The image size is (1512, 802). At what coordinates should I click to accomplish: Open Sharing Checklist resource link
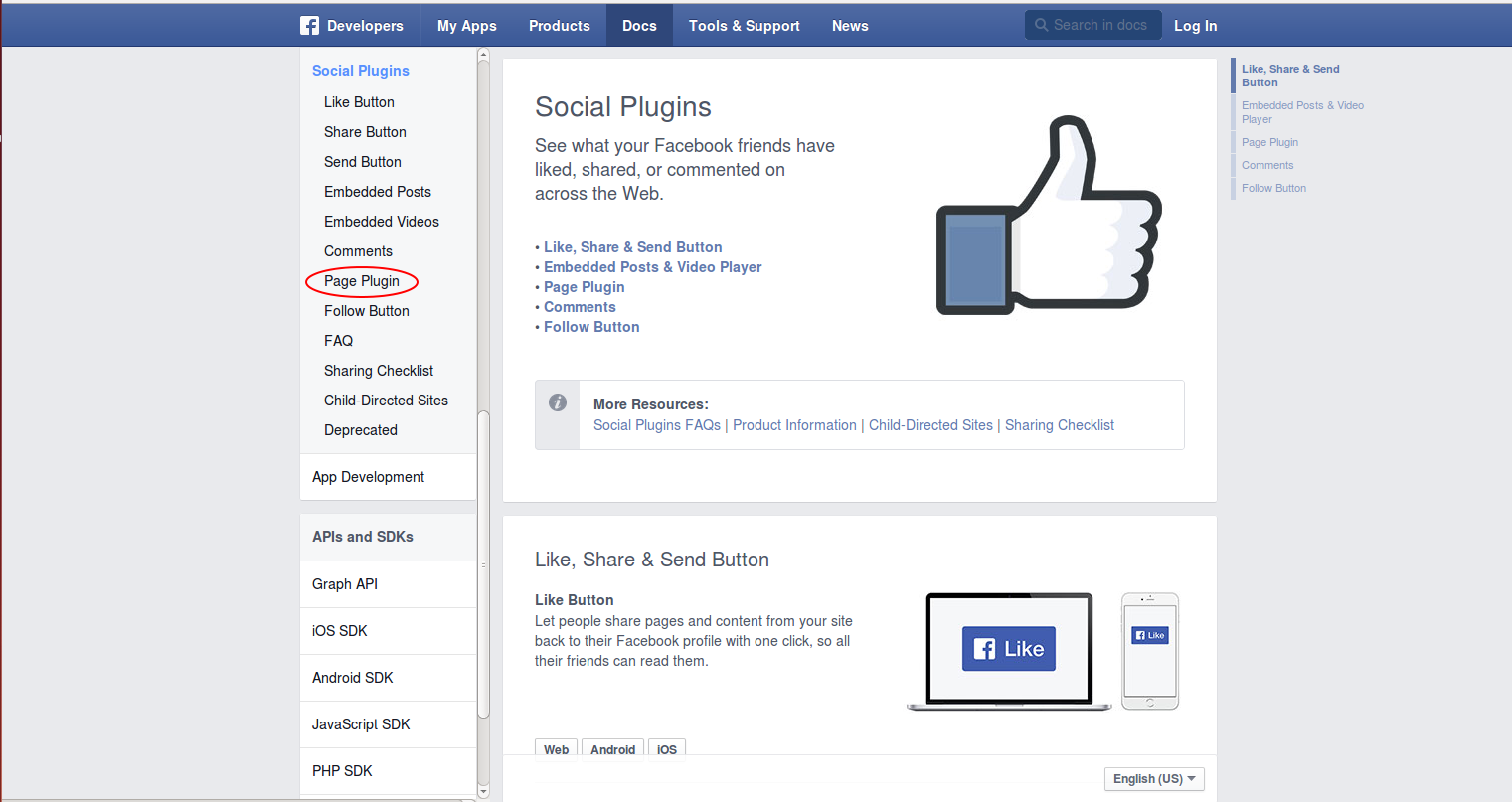(x=1060, y=425)
